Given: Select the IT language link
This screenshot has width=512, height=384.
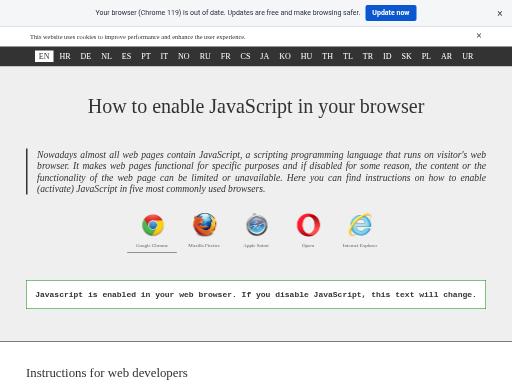Looking at the screenshot, I should tap(164, 56).
